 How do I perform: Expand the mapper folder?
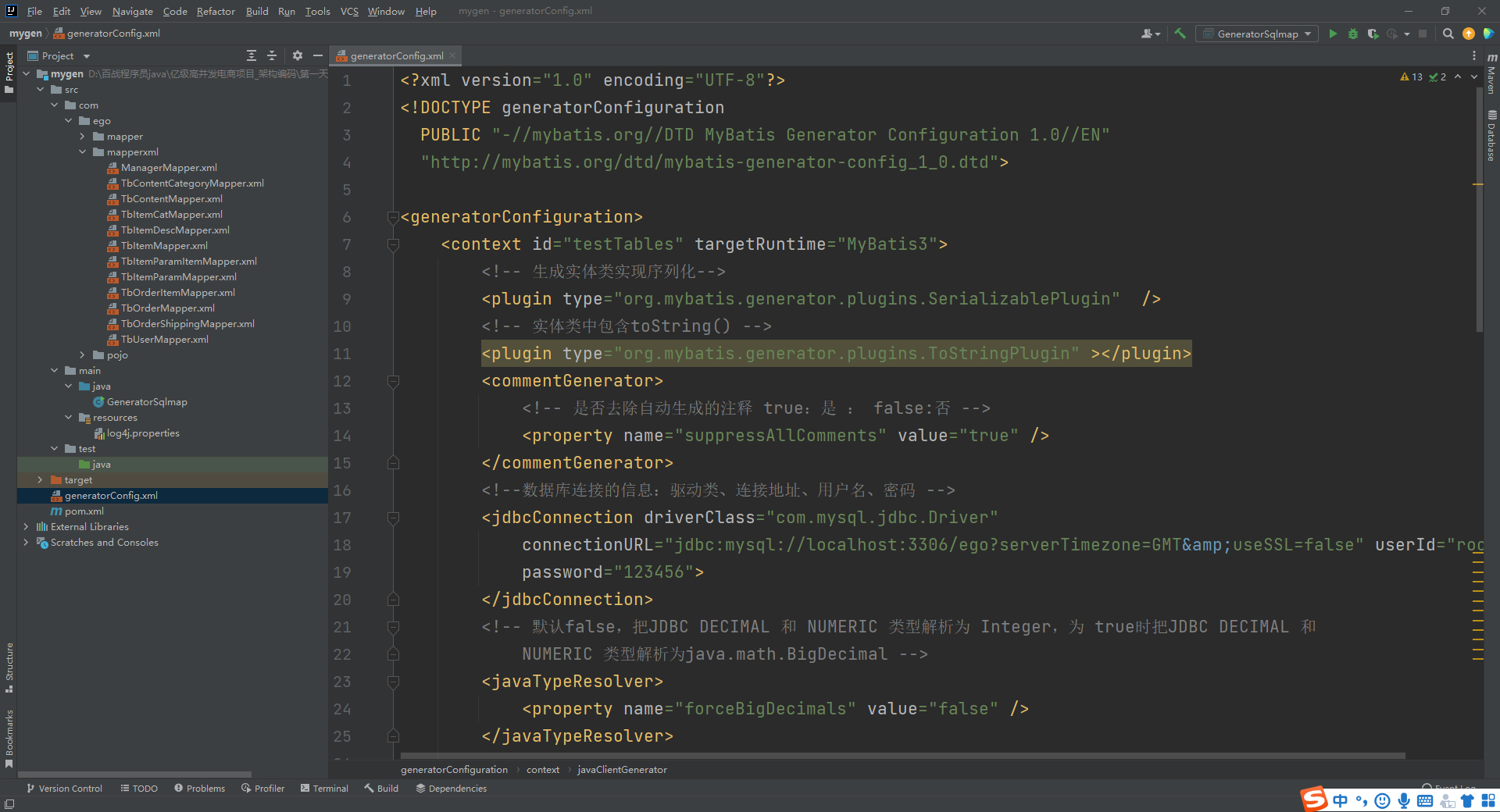click(x=83, y=137)
